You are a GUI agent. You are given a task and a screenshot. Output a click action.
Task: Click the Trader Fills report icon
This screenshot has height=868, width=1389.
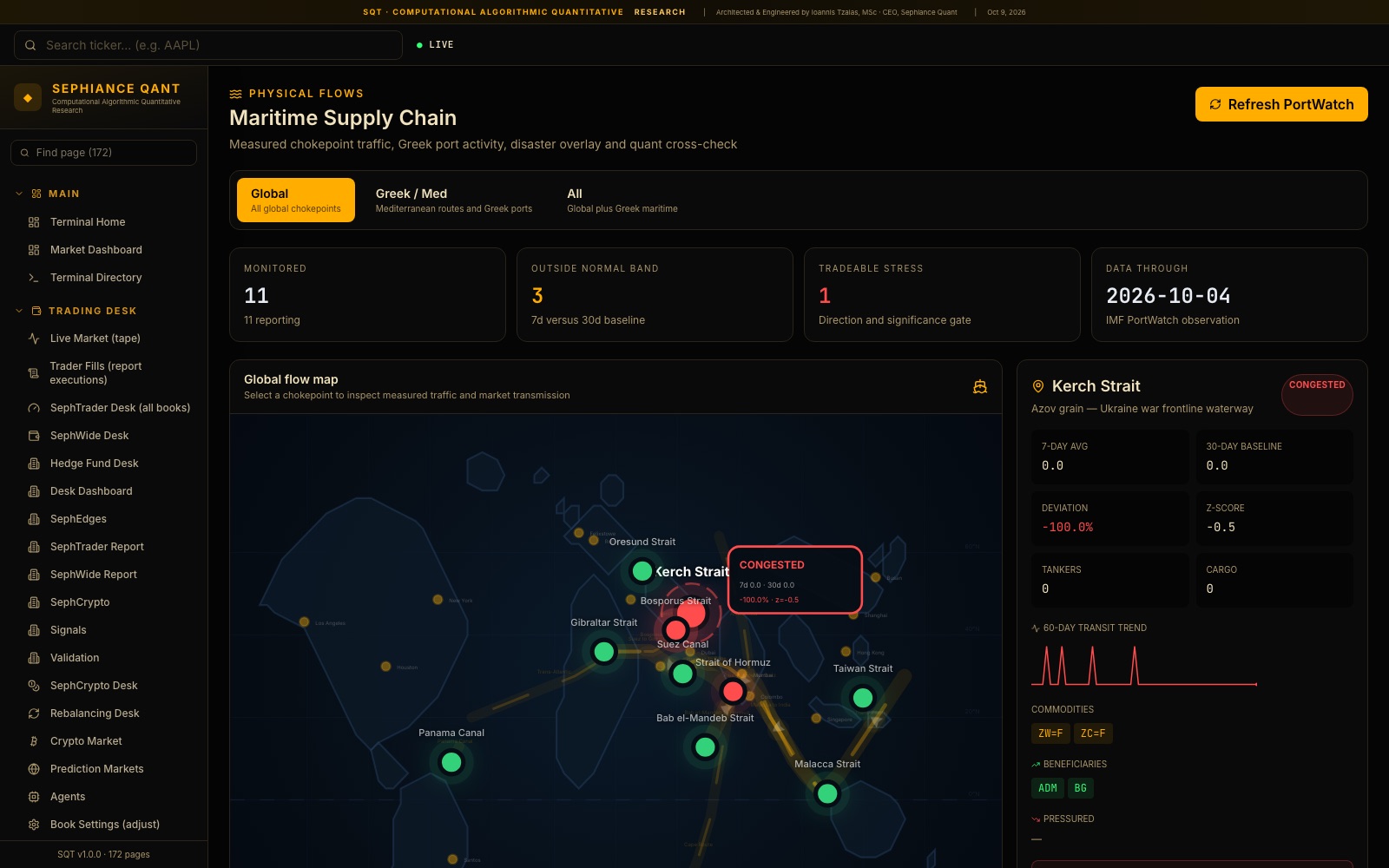pos(34,373)
